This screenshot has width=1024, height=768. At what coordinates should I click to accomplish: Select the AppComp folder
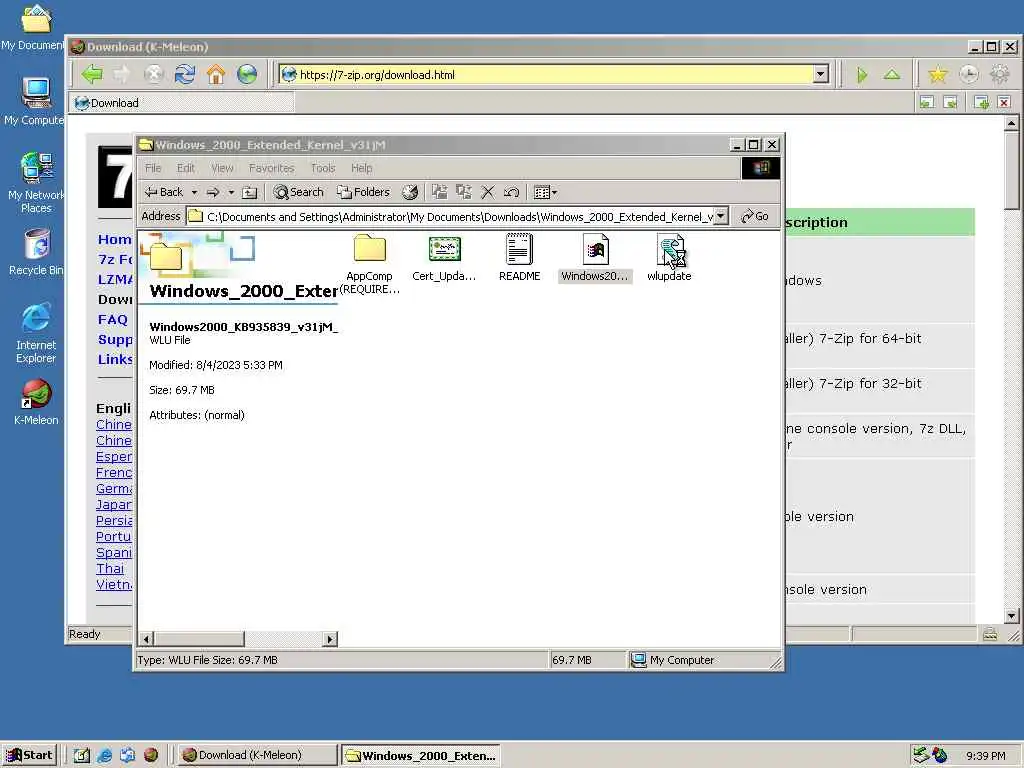(370, 264)
